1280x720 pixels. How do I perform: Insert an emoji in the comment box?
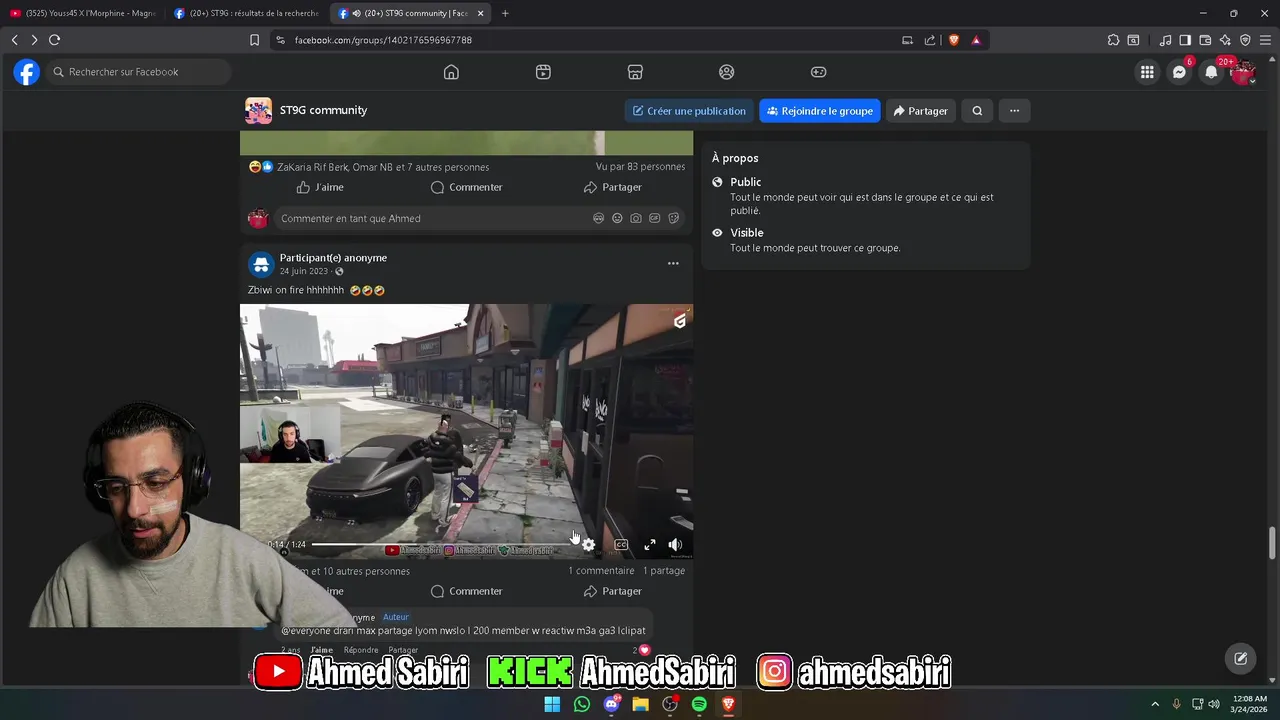click(617, 218)
